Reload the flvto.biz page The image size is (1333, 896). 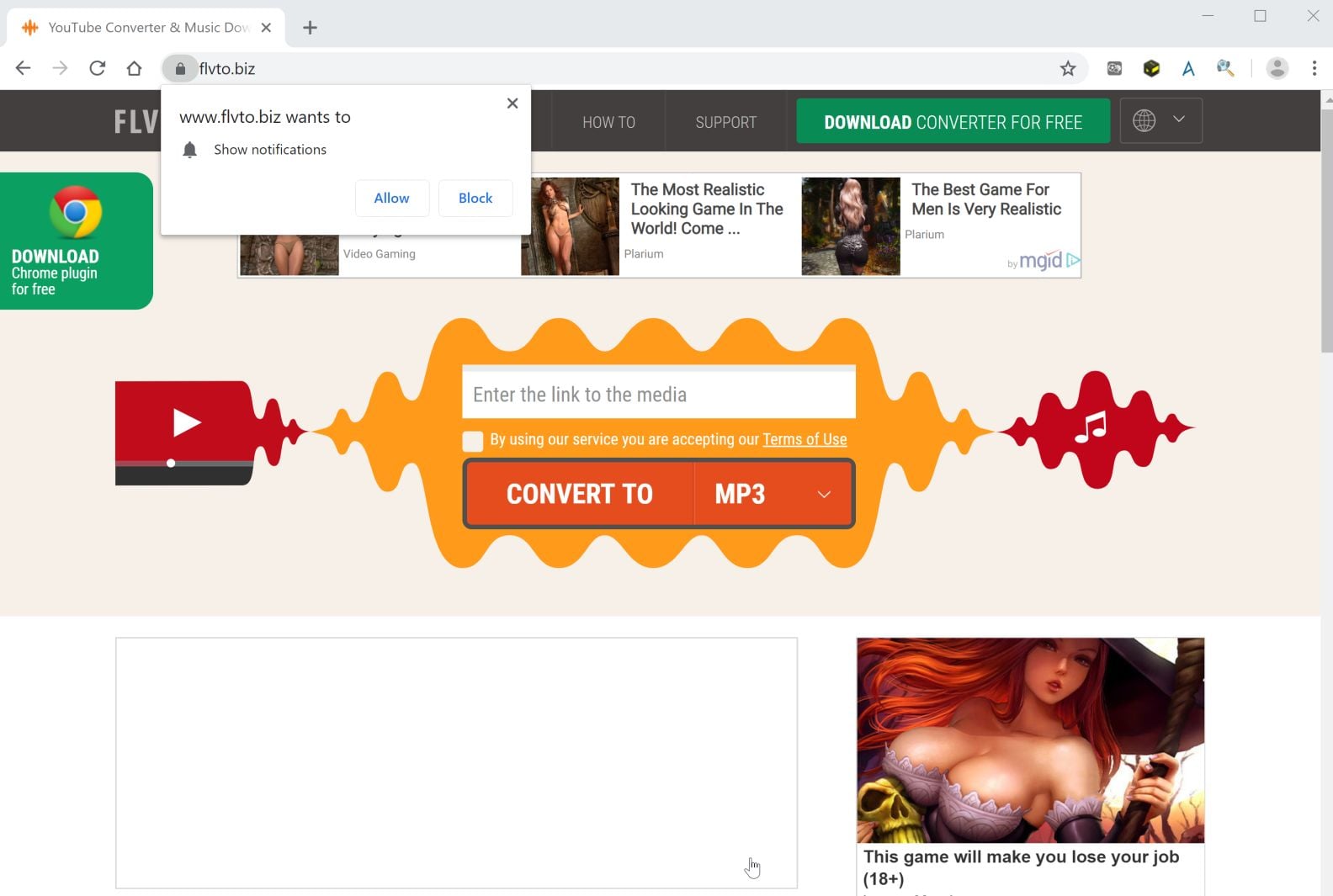97,68
